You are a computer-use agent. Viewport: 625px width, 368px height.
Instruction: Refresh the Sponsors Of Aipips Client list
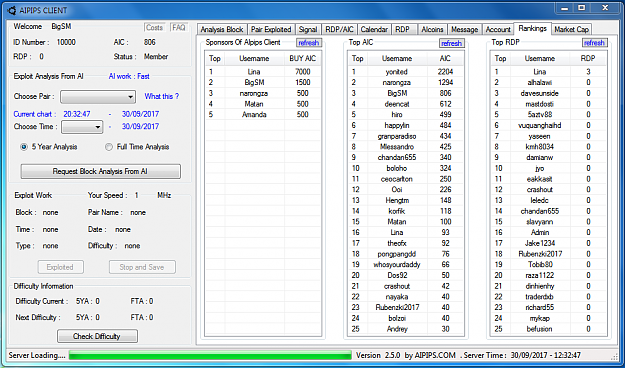point(309,43)
